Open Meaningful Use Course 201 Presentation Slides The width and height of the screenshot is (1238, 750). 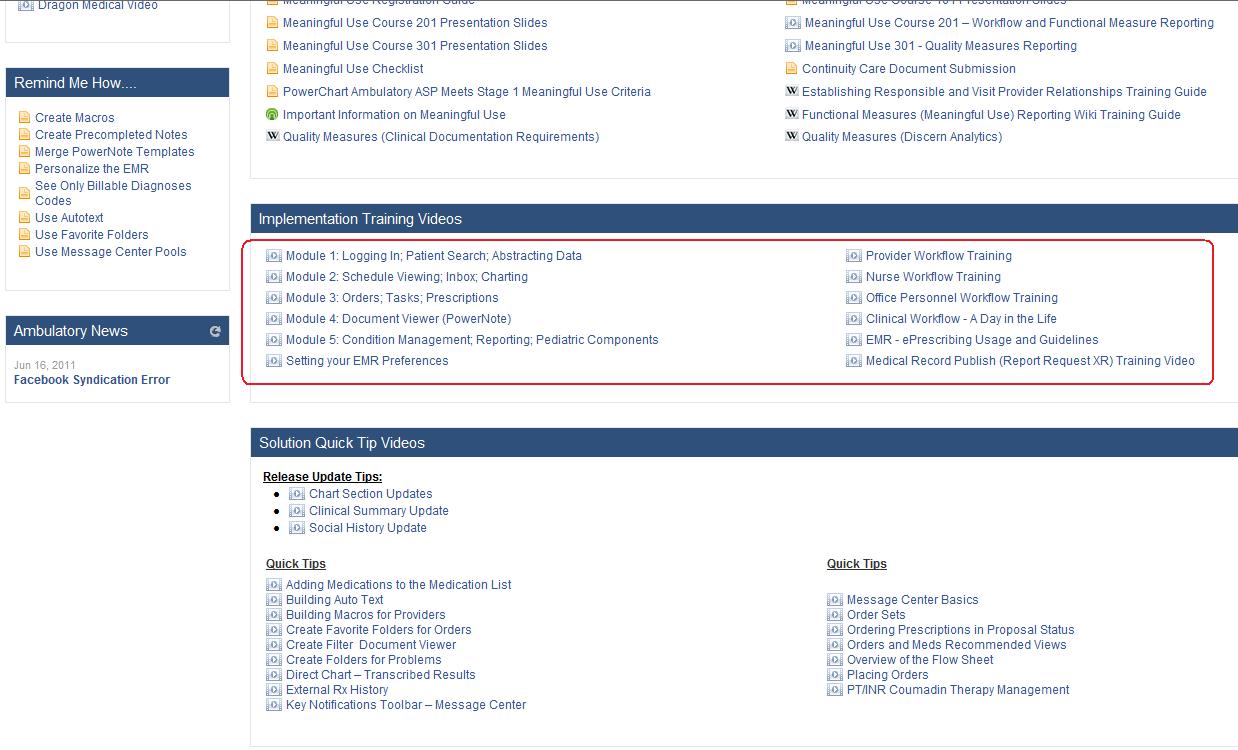[415, 23]
